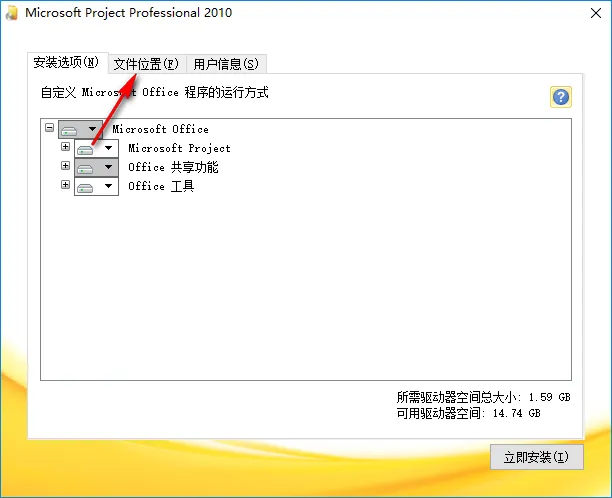Open install-option dropdown for Microsoft Project

pyautogui.click(x=96, y=148)
